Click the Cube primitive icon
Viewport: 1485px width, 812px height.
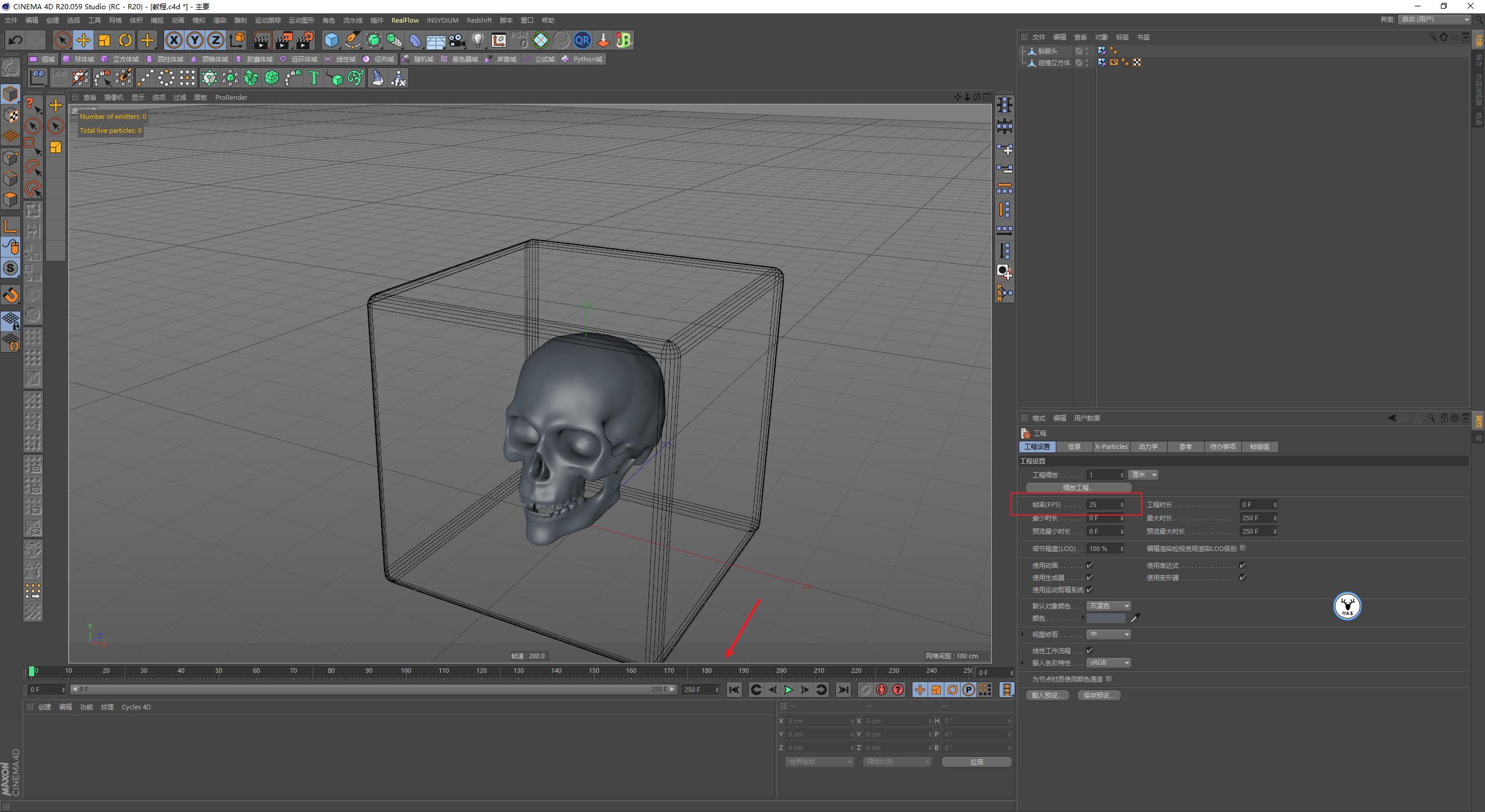(331, 40)
